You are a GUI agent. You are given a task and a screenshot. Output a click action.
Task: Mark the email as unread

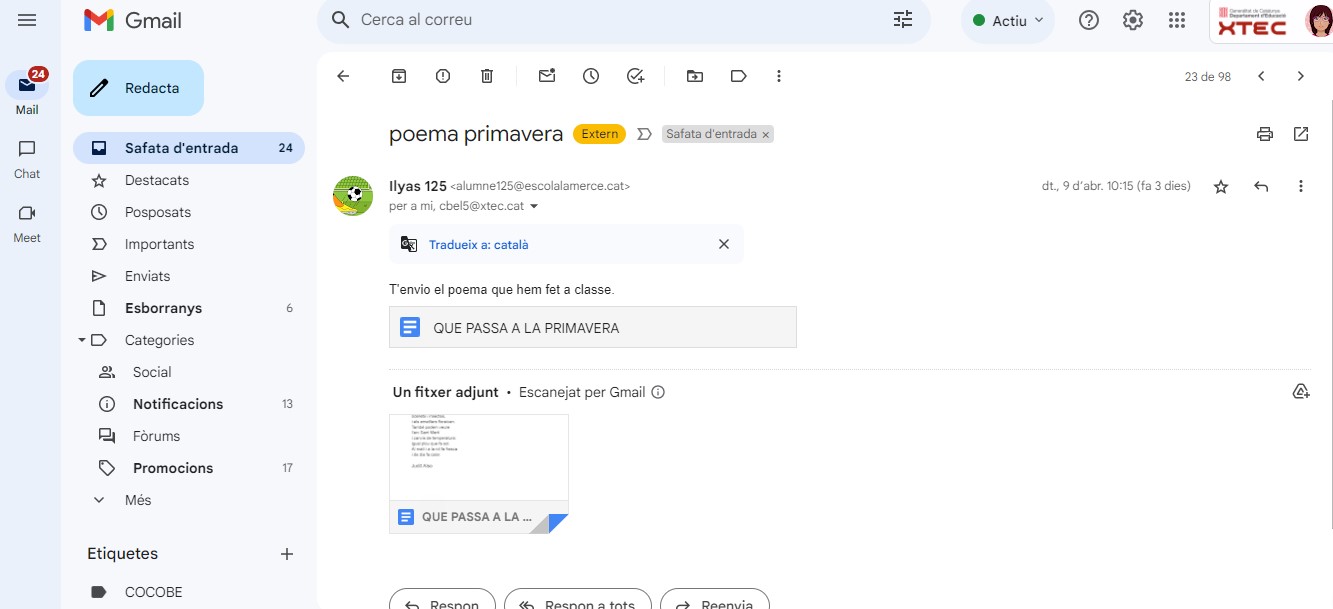[547, 76]
